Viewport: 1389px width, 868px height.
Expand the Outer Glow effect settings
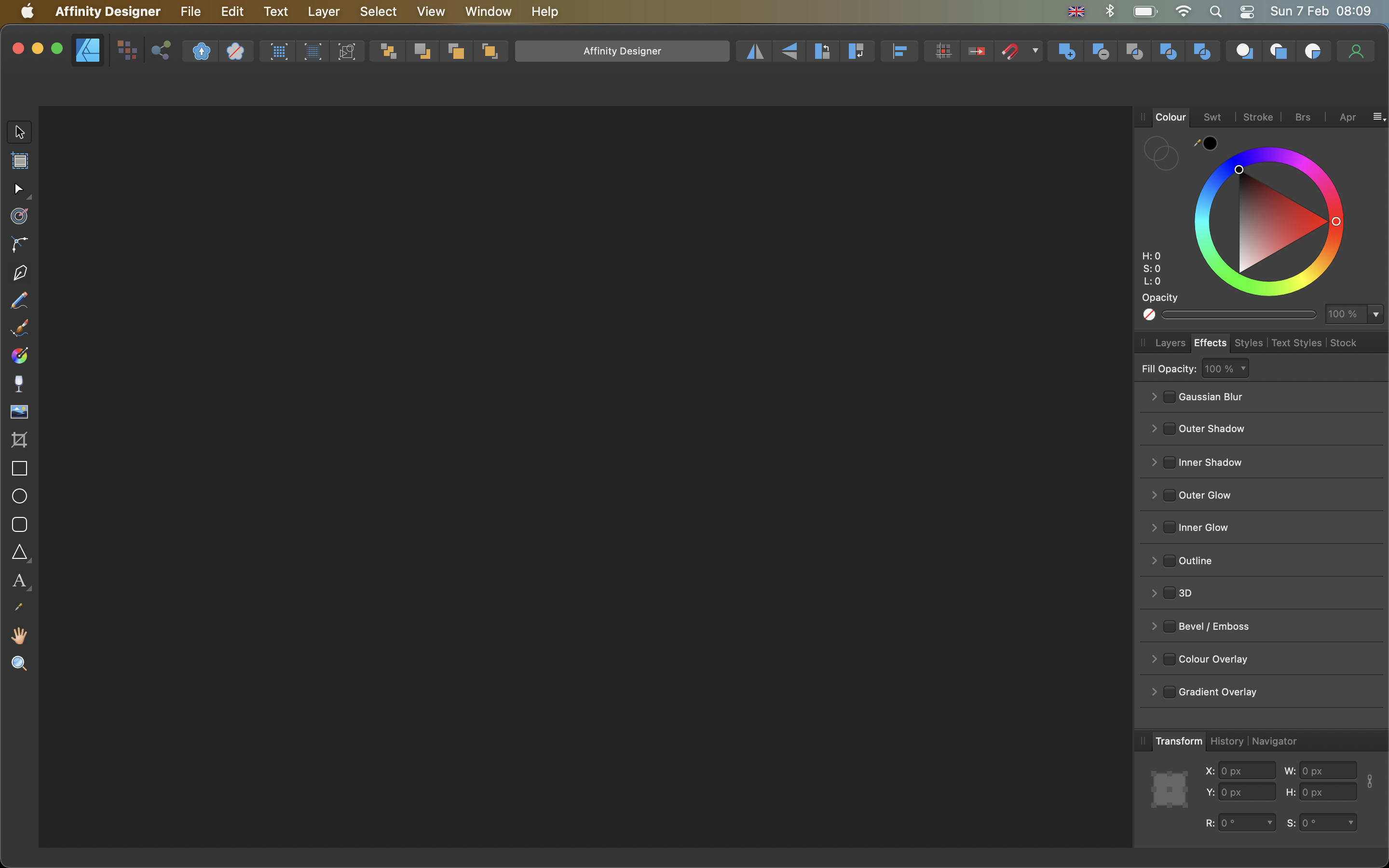pos(1155,495)
